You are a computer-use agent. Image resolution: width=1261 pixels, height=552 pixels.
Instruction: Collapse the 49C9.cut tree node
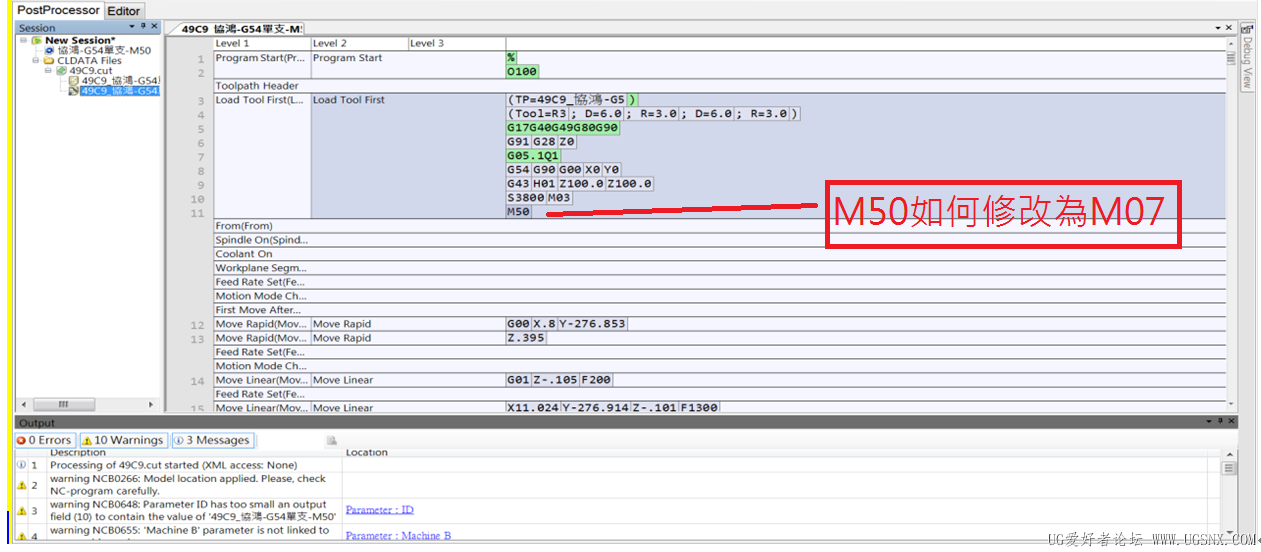pos(47,70)
